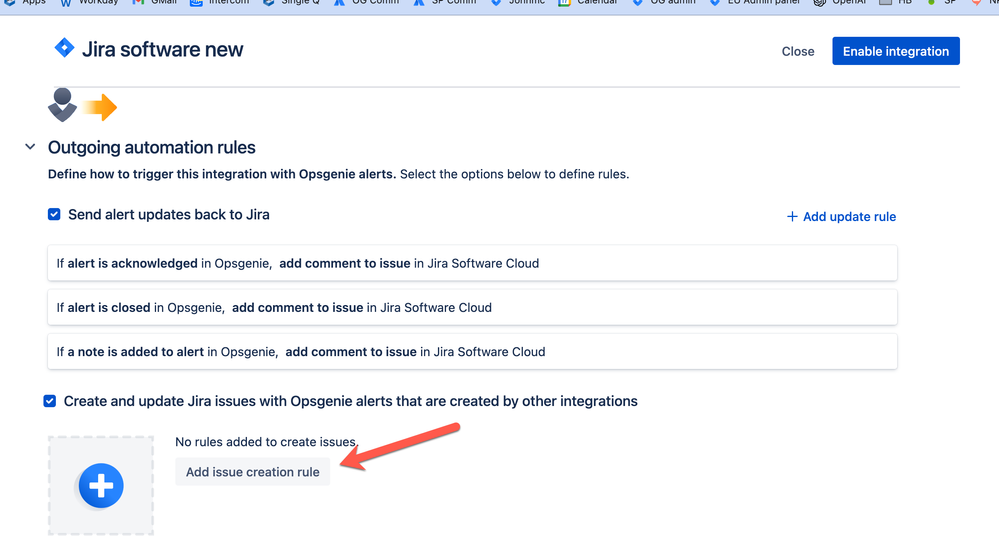Click Add issue creation rule button
Viewport: 999px width, 553px height.
click(x=252, y=472)
